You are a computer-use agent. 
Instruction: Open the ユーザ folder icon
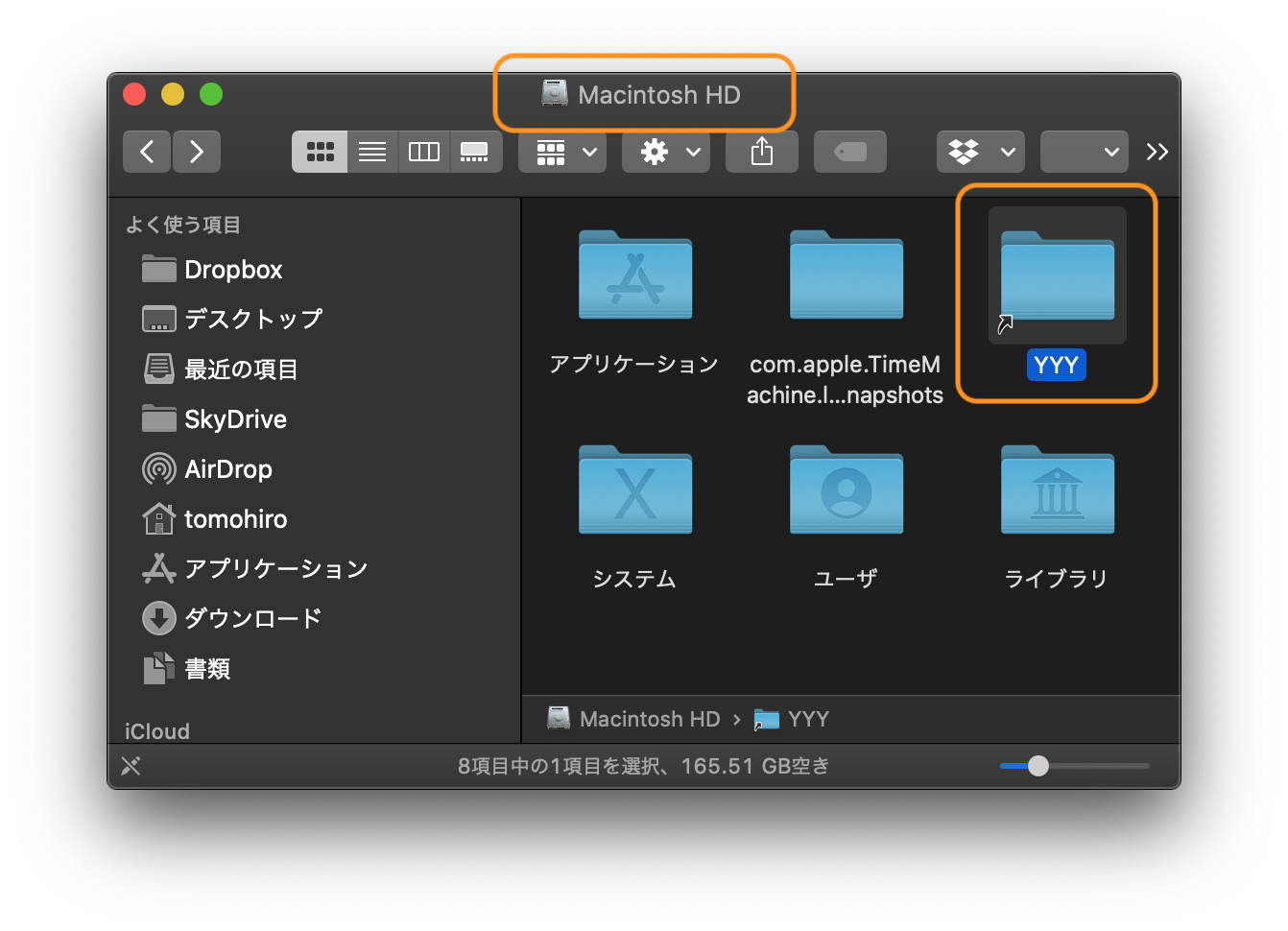(845, 490)
